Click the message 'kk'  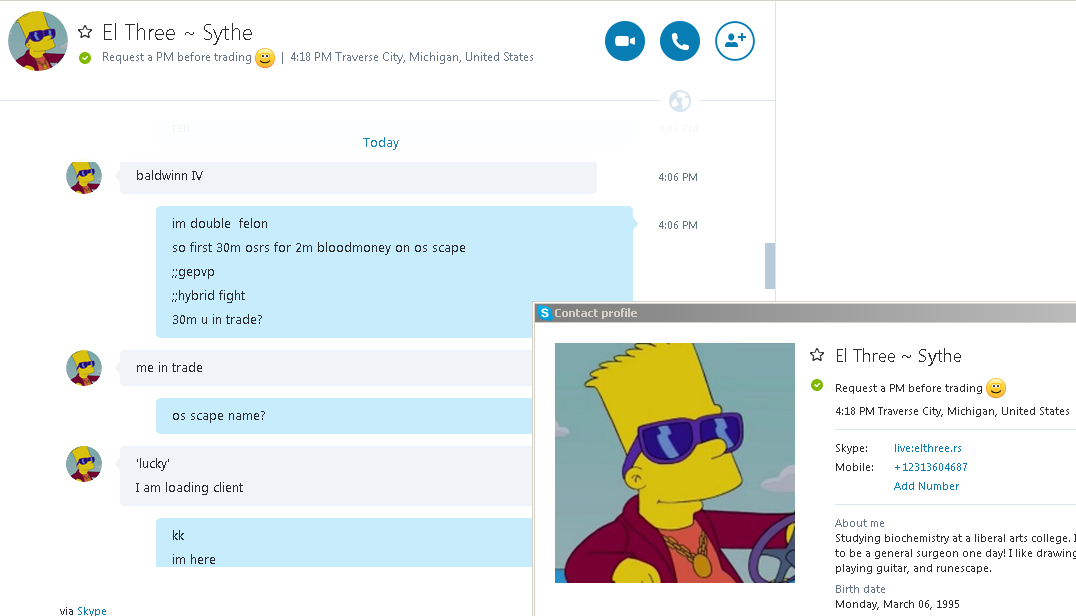178,536
